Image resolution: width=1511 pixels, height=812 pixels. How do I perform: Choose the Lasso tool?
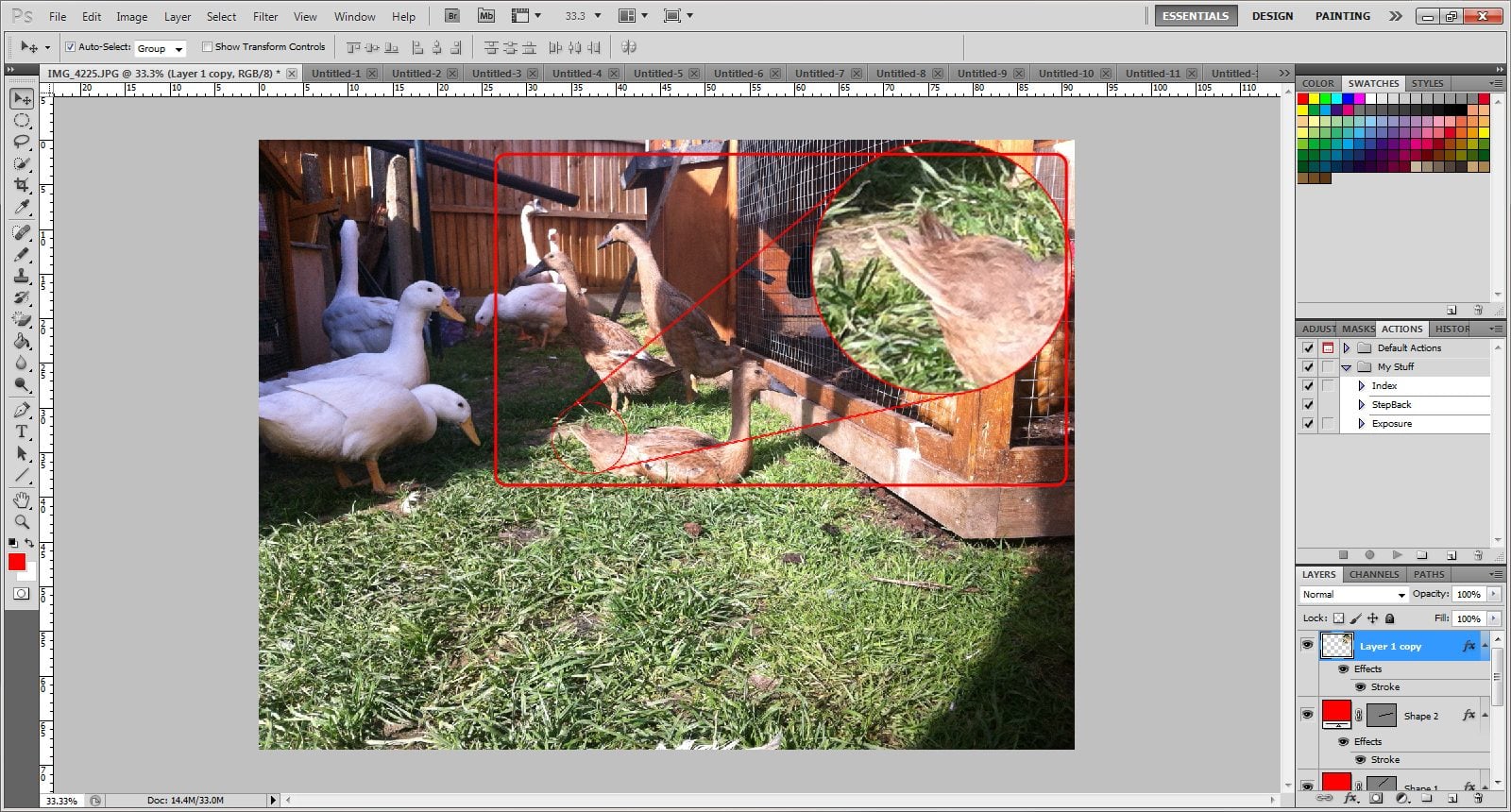click(x=22, y=142)
